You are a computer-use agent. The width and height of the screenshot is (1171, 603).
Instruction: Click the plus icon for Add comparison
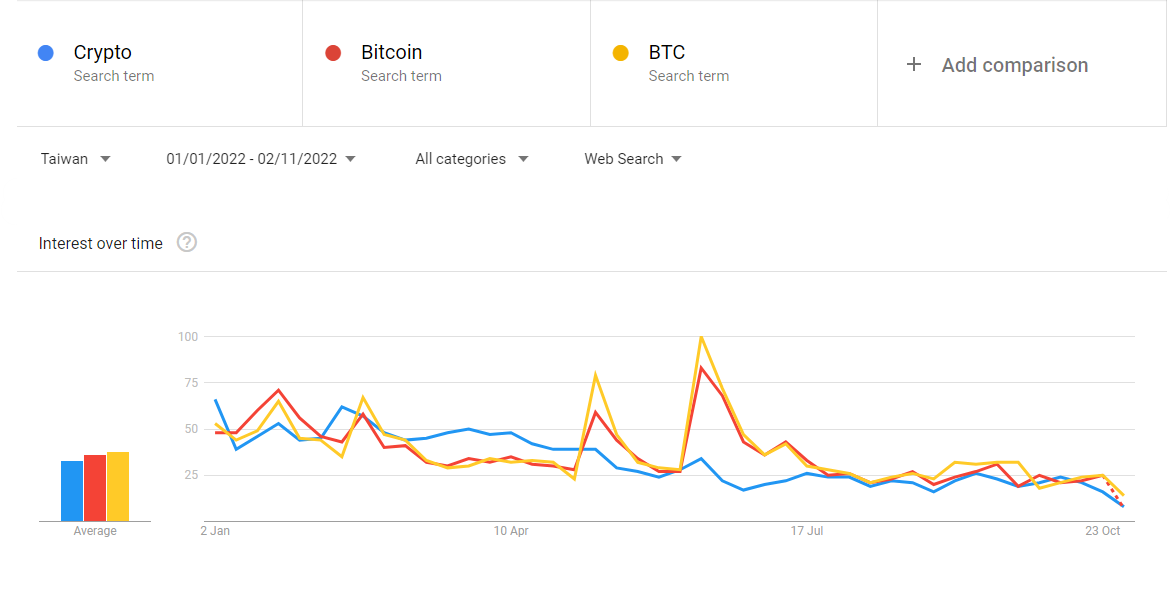(913, 65)
